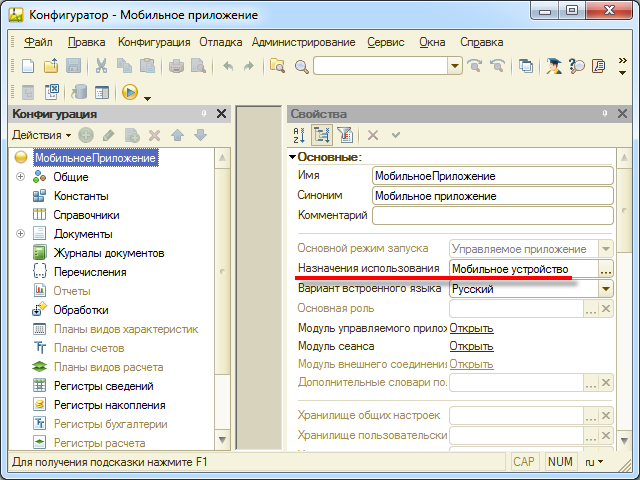Click the configuration tree scrollbar down arrow
This screenshot has width=640, height=480.
(222, 440)
